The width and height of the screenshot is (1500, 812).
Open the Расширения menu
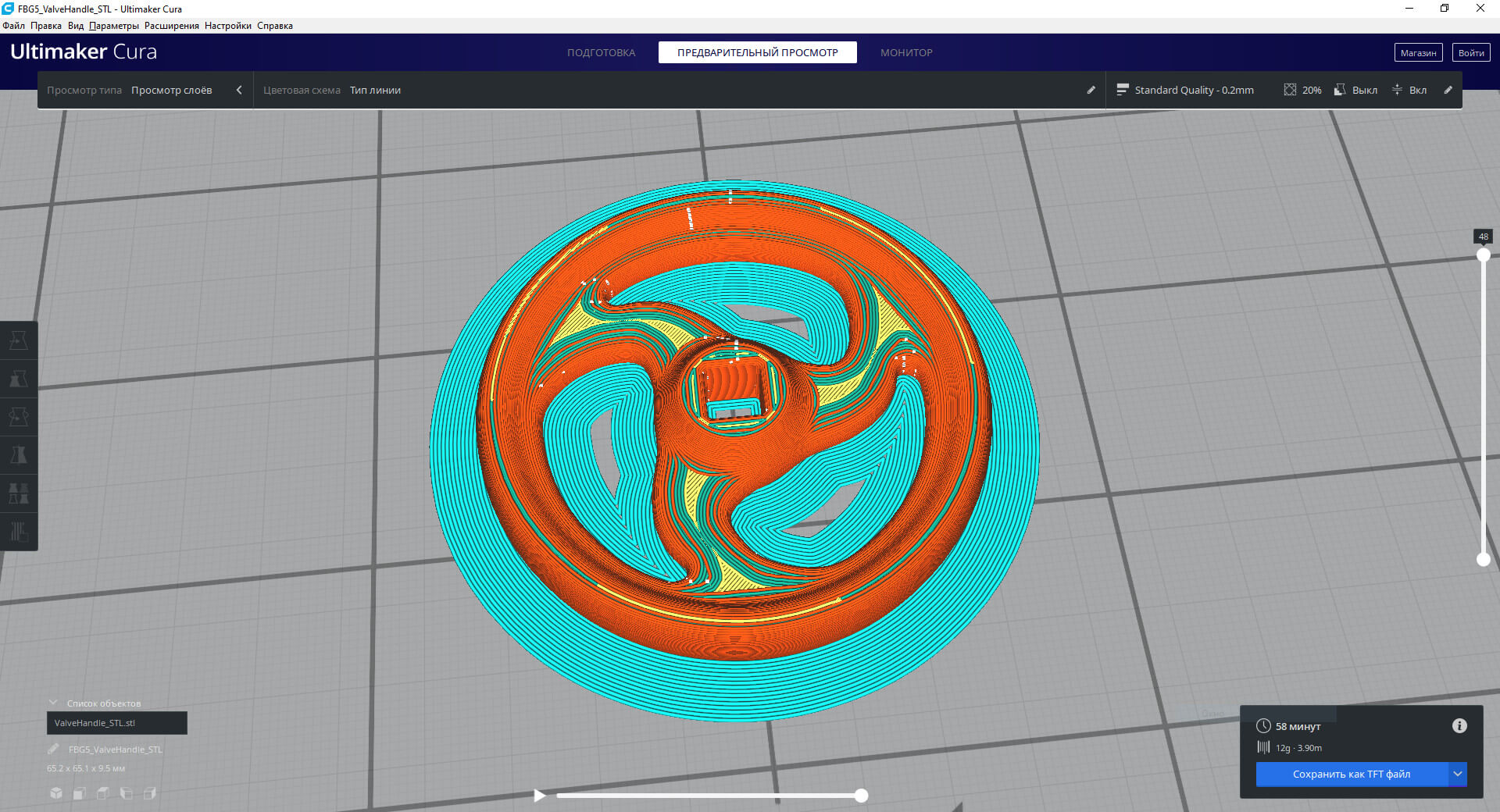tap(171, 26)
